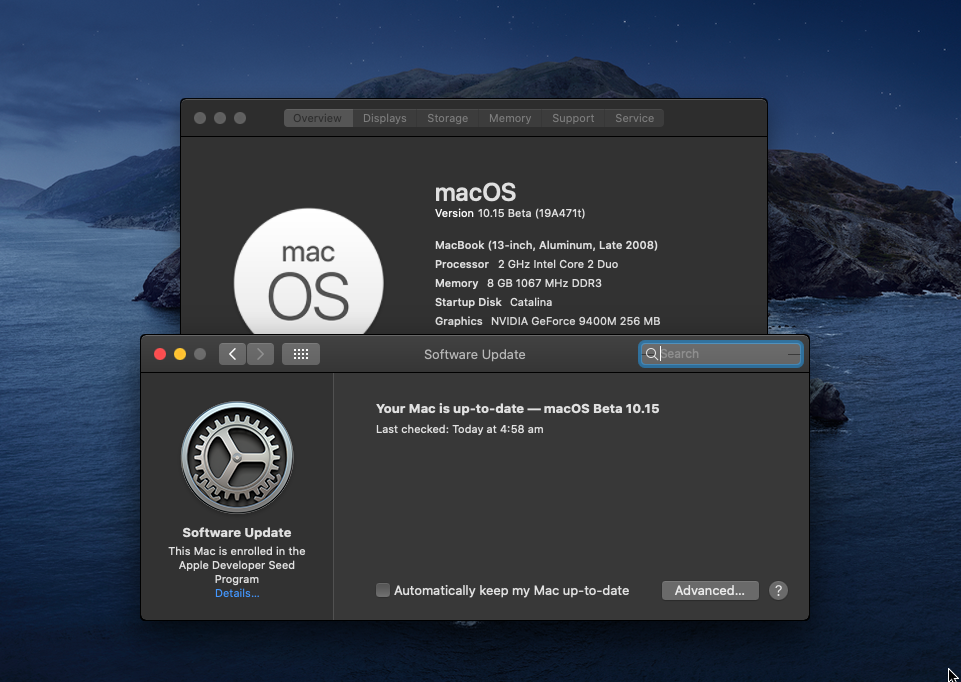This screenshot has width=961, height=682.
Task: Select the Service tab
Action: (x=634, y=118)
